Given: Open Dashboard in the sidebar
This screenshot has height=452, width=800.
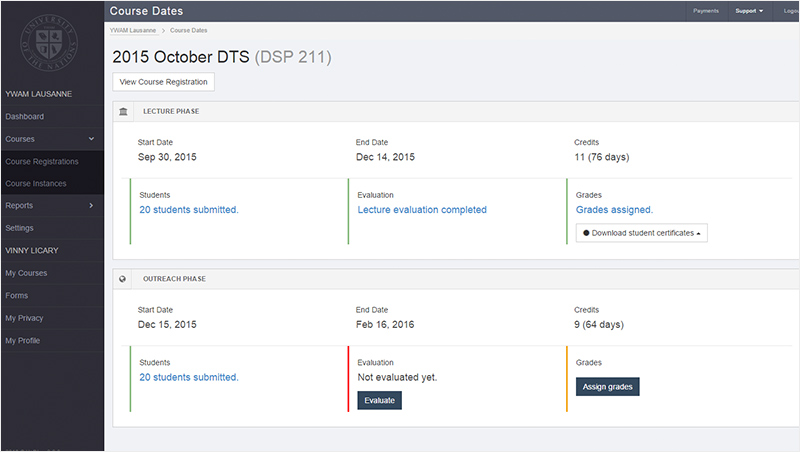Looking at the screenshot, I should tap(25, 117).
